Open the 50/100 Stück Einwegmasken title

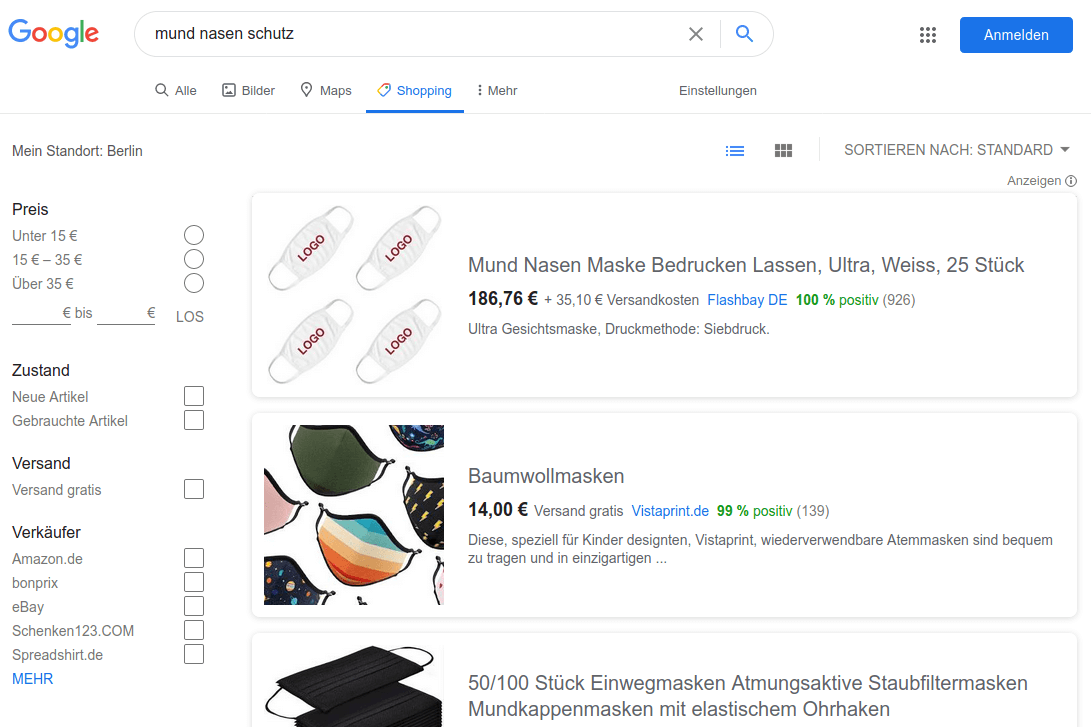[x=747, y=696]
